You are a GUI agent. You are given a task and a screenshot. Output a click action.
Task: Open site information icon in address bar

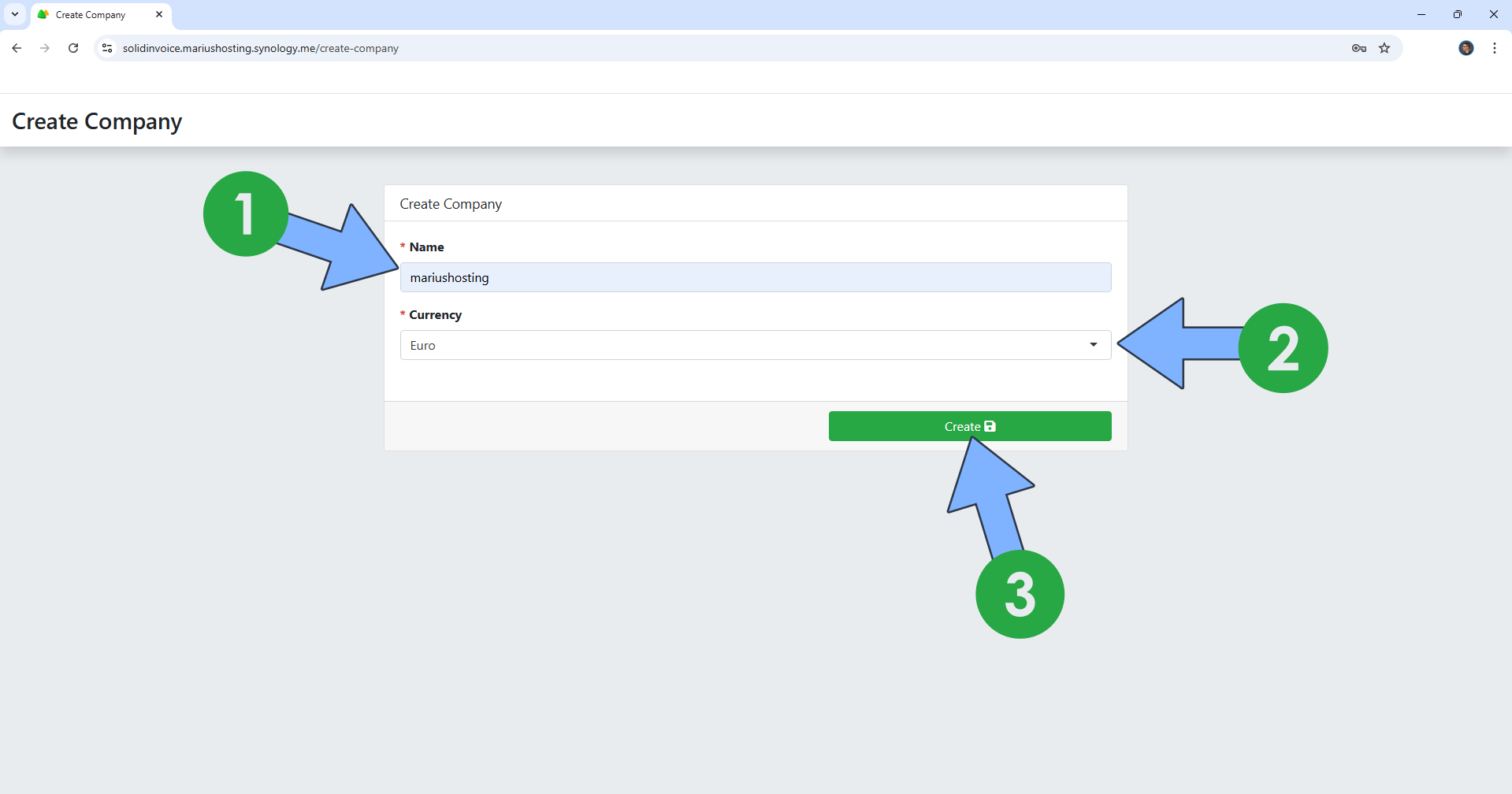(108, 48)
